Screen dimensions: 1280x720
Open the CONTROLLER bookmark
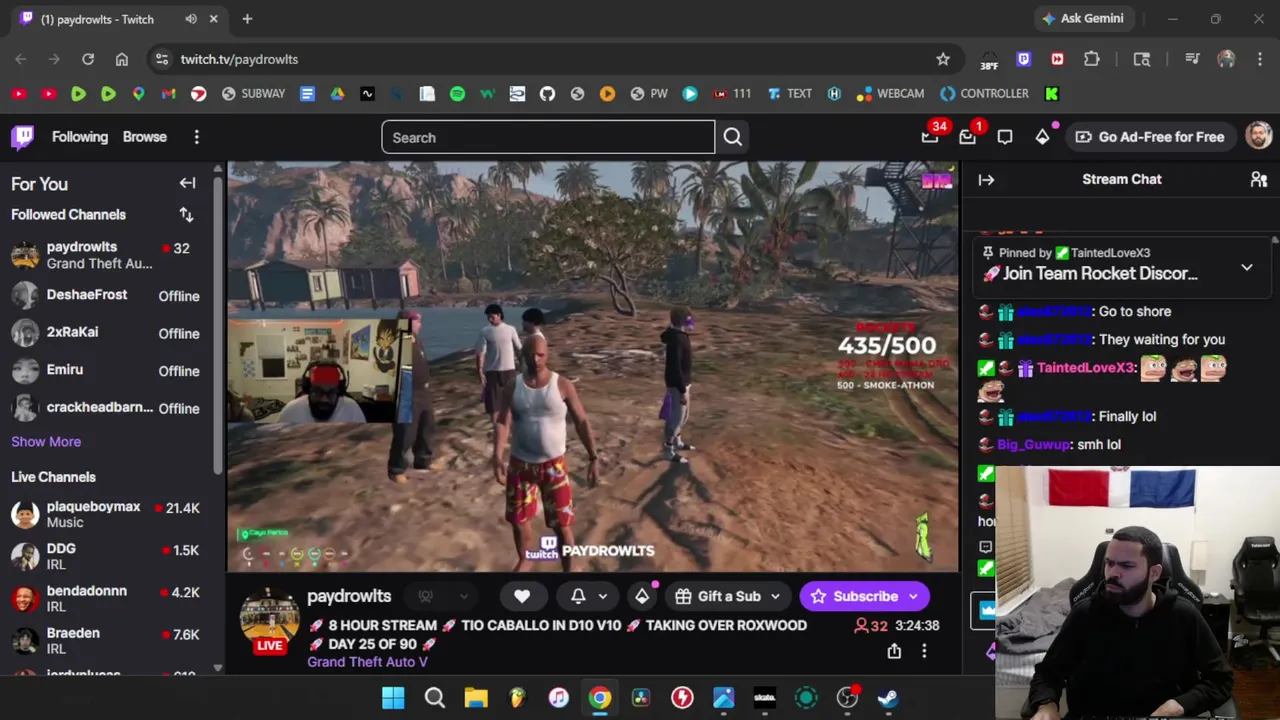pyautogui.click(x=984, y=94)
